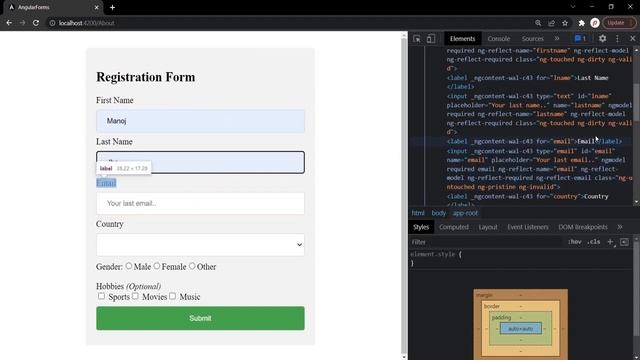Add a new style rule with plus icon
This screenshot has width=640, height=360.
610,242
